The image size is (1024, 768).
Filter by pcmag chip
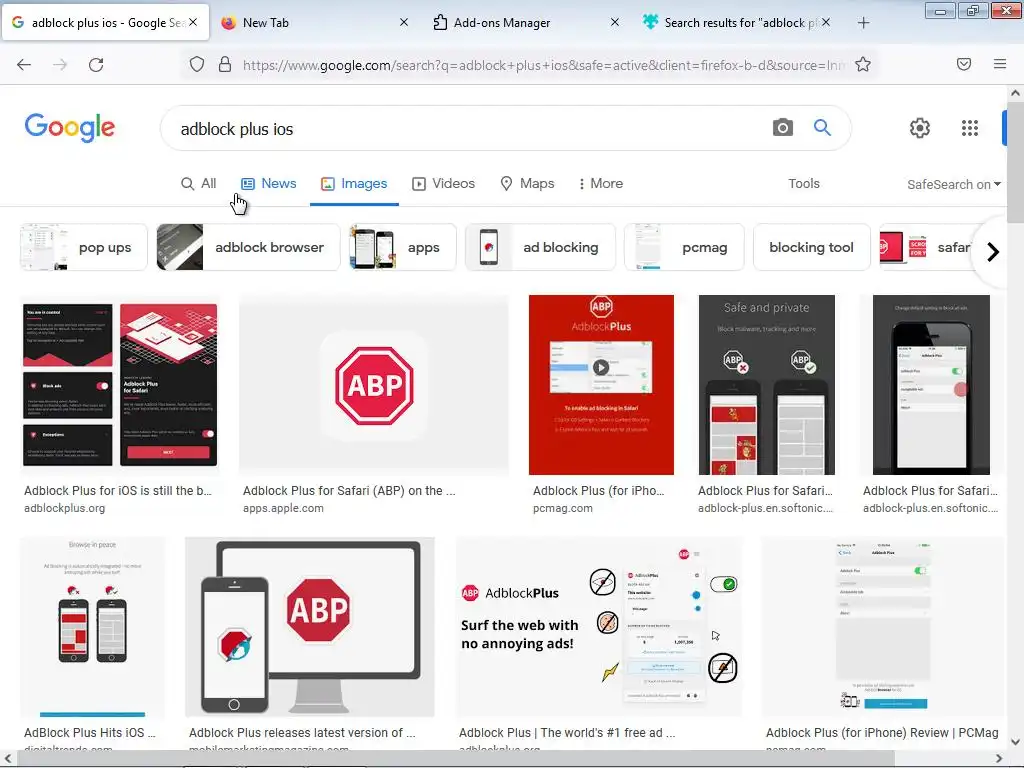click(x=684, y=247)
